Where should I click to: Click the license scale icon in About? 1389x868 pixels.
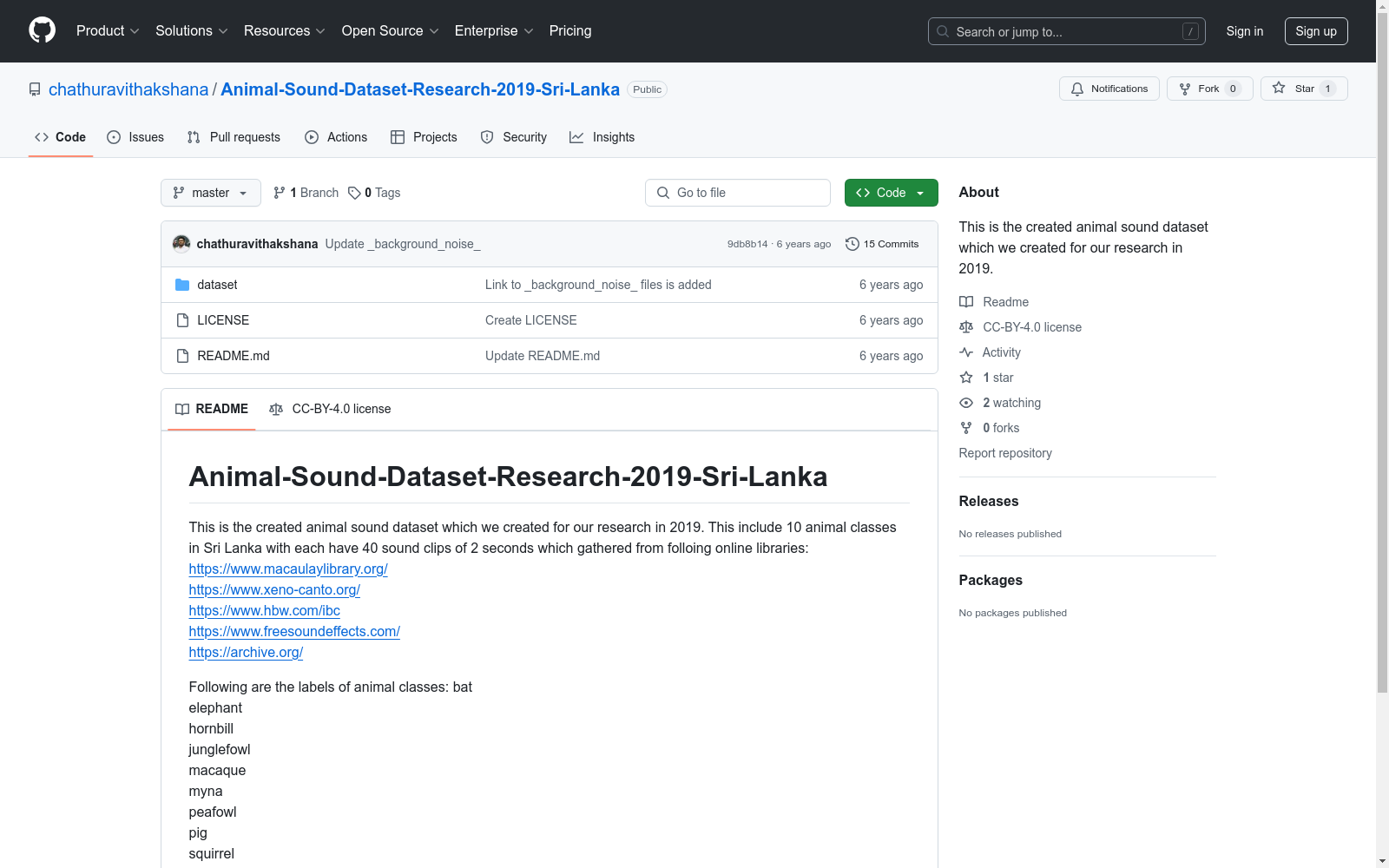pos(966,327)
